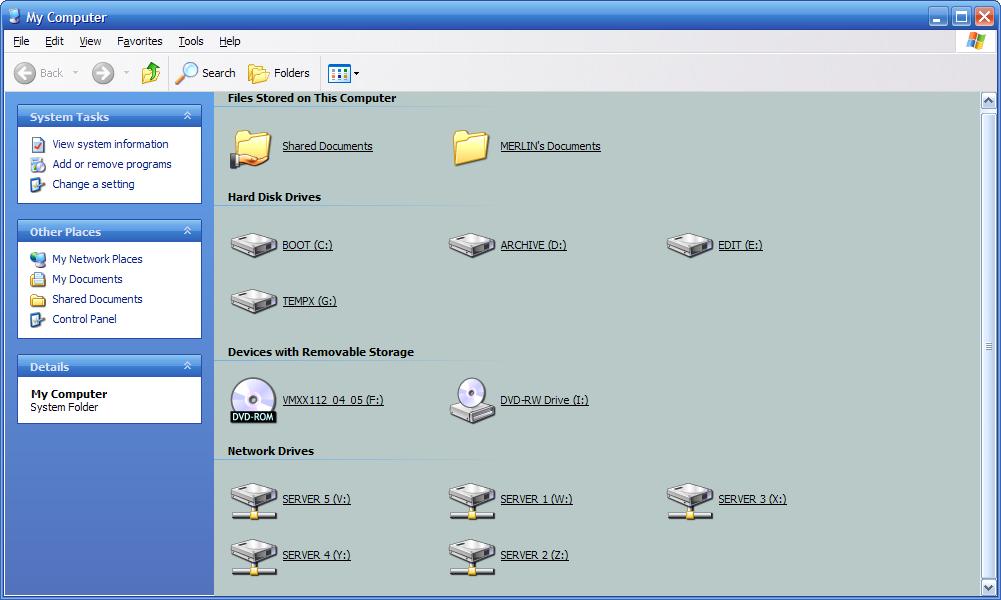
Task: Collapse the Details panel
Action: tap(187, 366)
